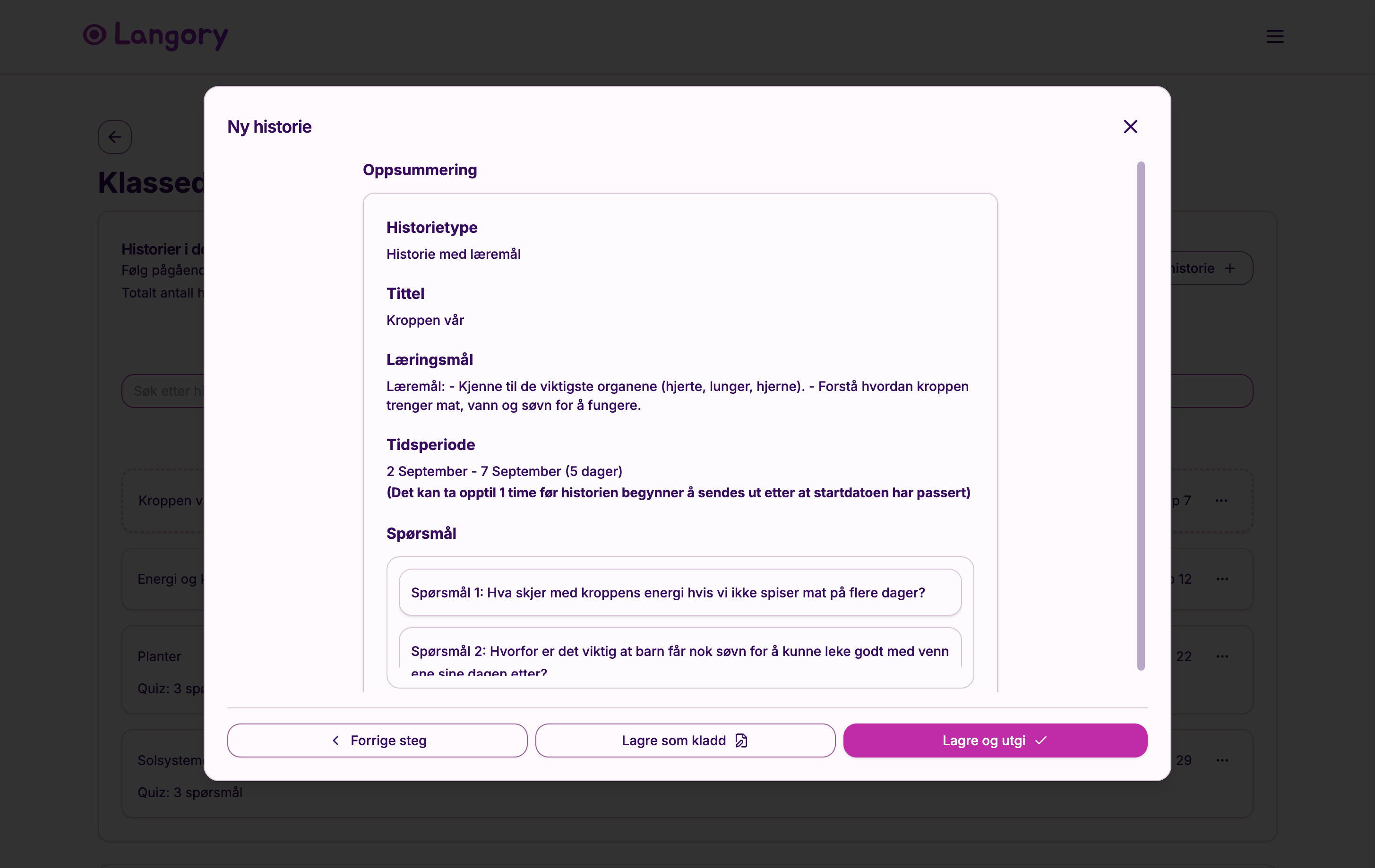Screen dimensions: 1375x868
Task: Open the hamburger menu
Action: pyautogui.click(x=1274, y=36)
